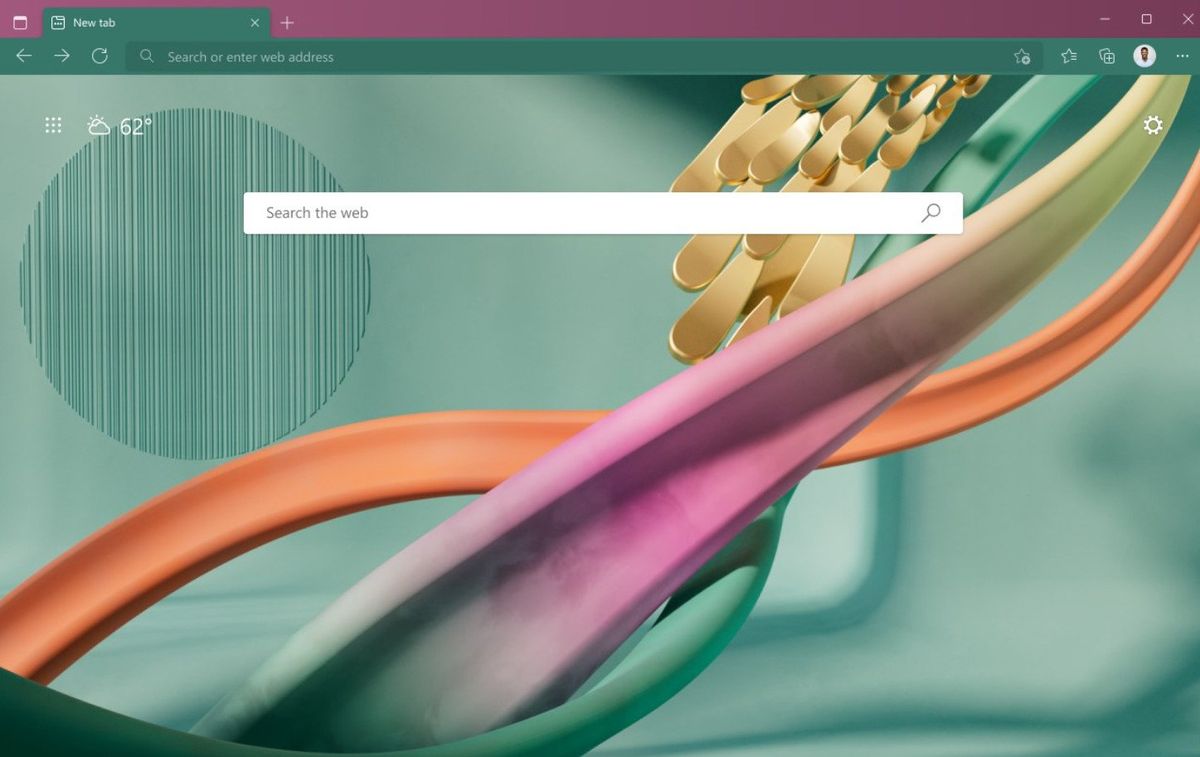The height and width of the screenshot is (757, 1200).
Task: Select the New tab tab
Action: 156,22
